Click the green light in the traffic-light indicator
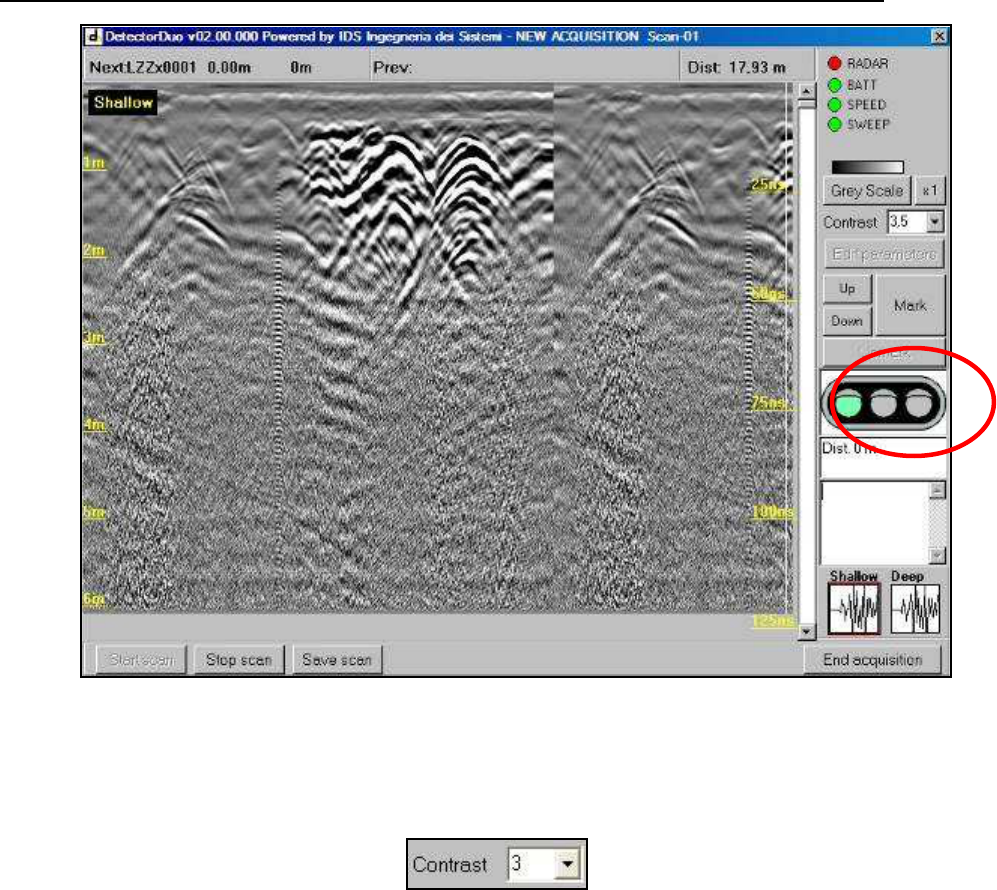This screenshot has height=890, width=997. (848, 404)
